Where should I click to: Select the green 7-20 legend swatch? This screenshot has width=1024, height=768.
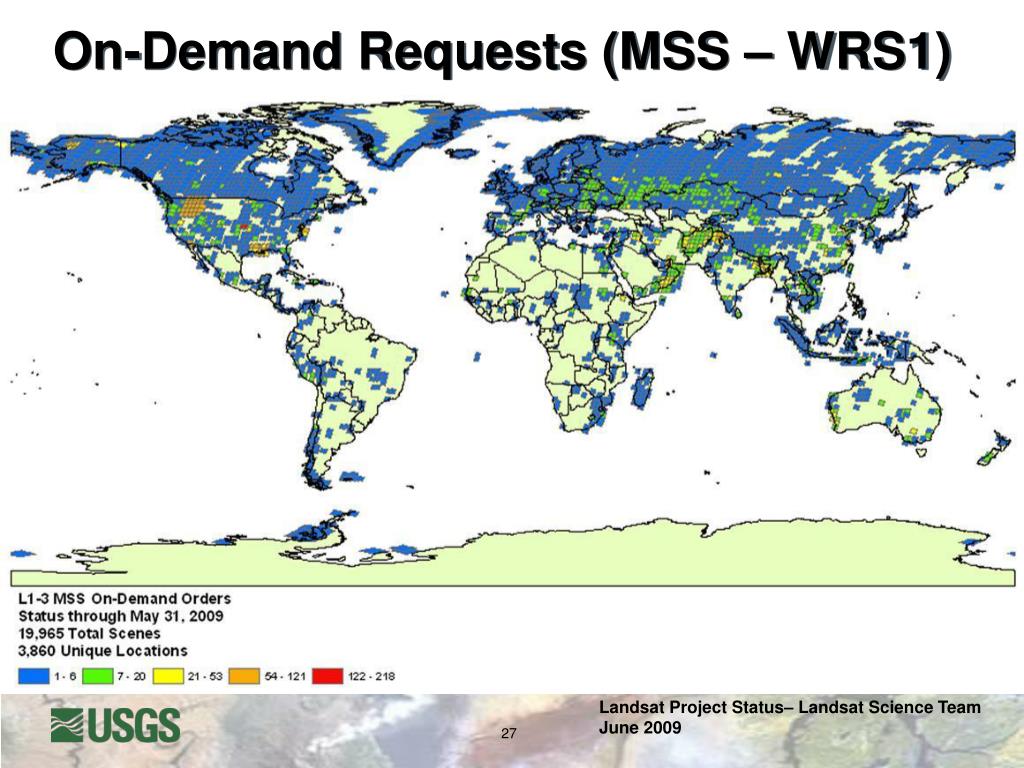pyautogui.click(x=97, y=676)
